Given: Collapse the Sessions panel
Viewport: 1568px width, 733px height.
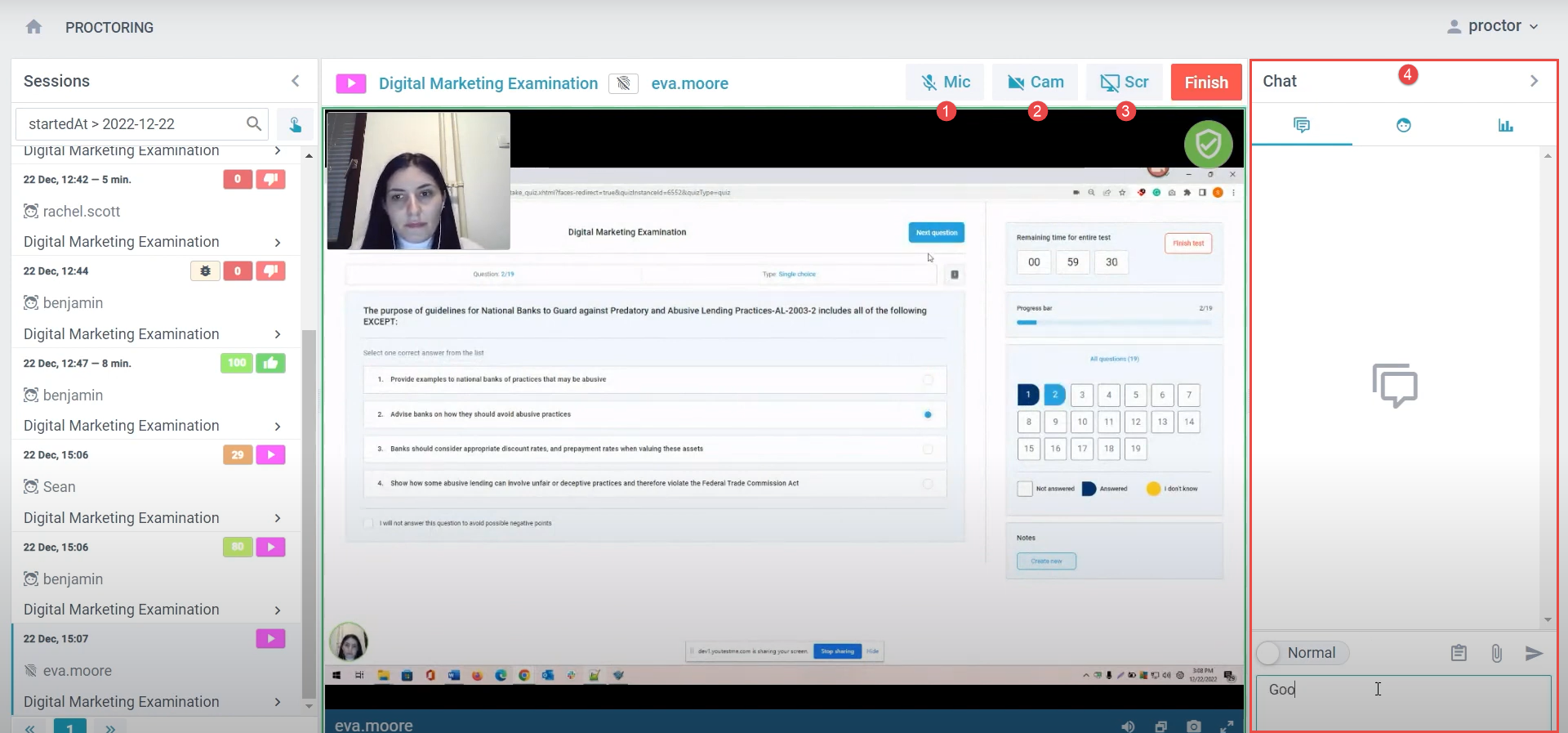Looking at the screenshot, I should point(296,81).
